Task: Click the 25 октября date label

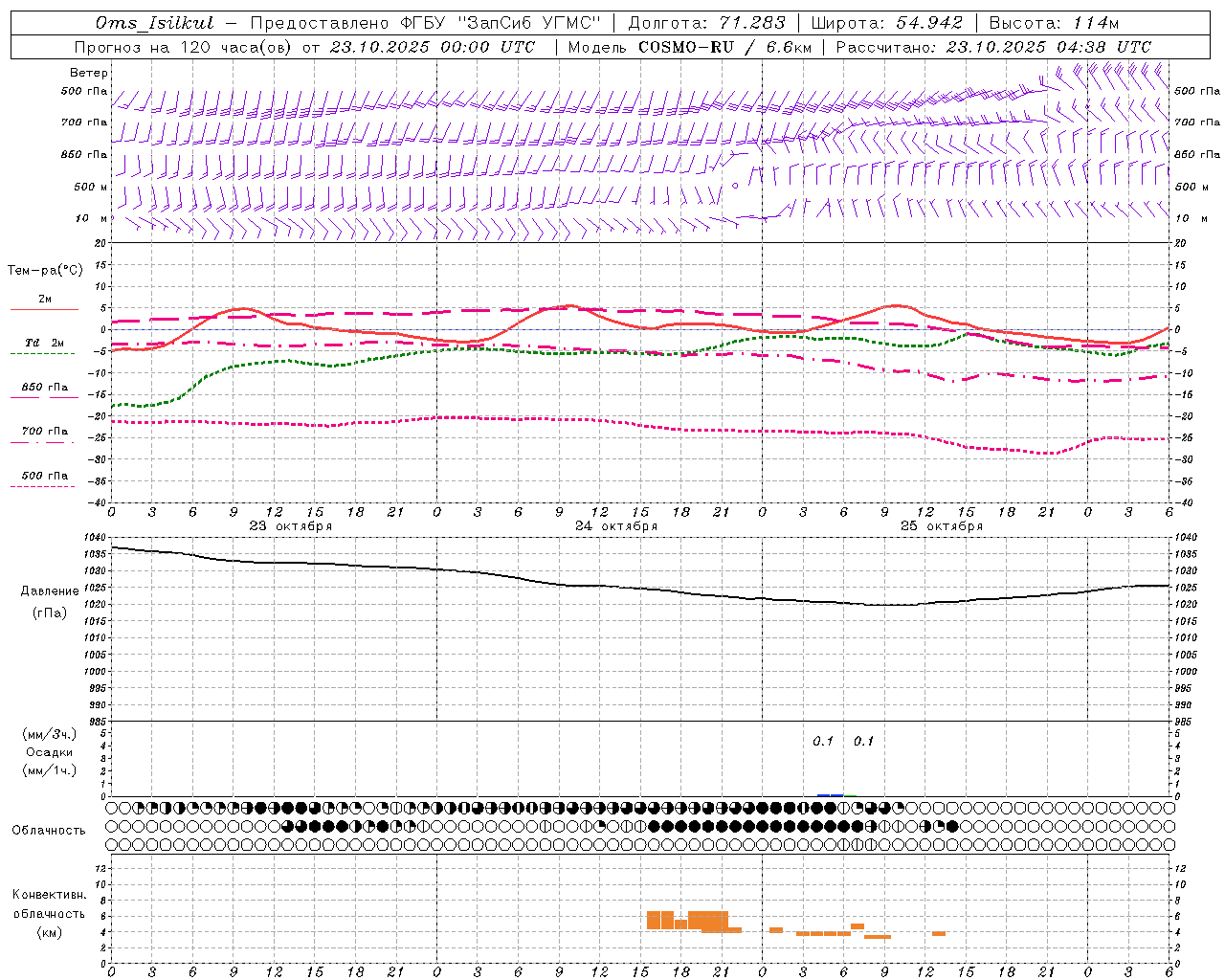Action: tap(942, 526)
